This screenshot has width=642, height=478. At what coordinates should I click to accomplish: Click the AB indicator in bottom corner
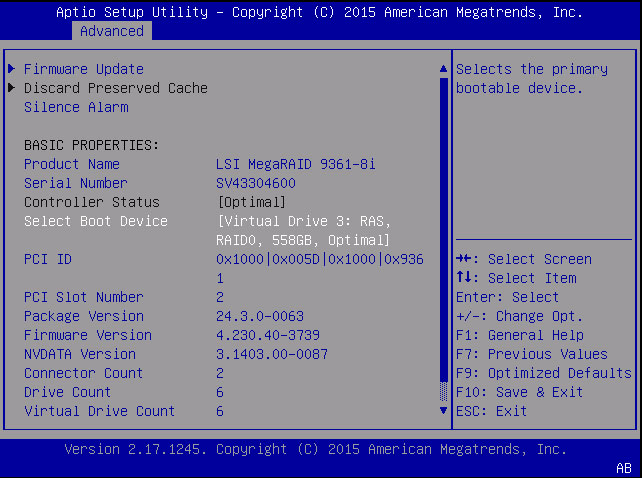624,468
